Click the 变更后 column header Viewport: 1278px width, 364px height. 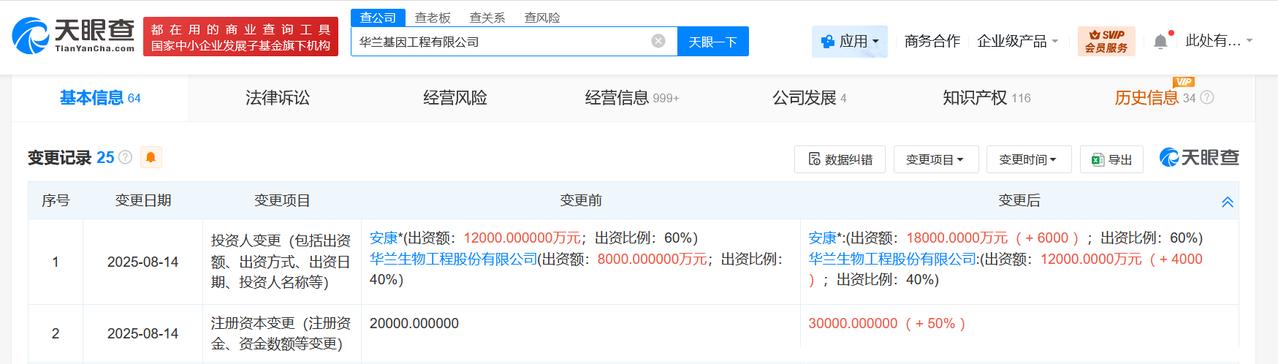1019,201
